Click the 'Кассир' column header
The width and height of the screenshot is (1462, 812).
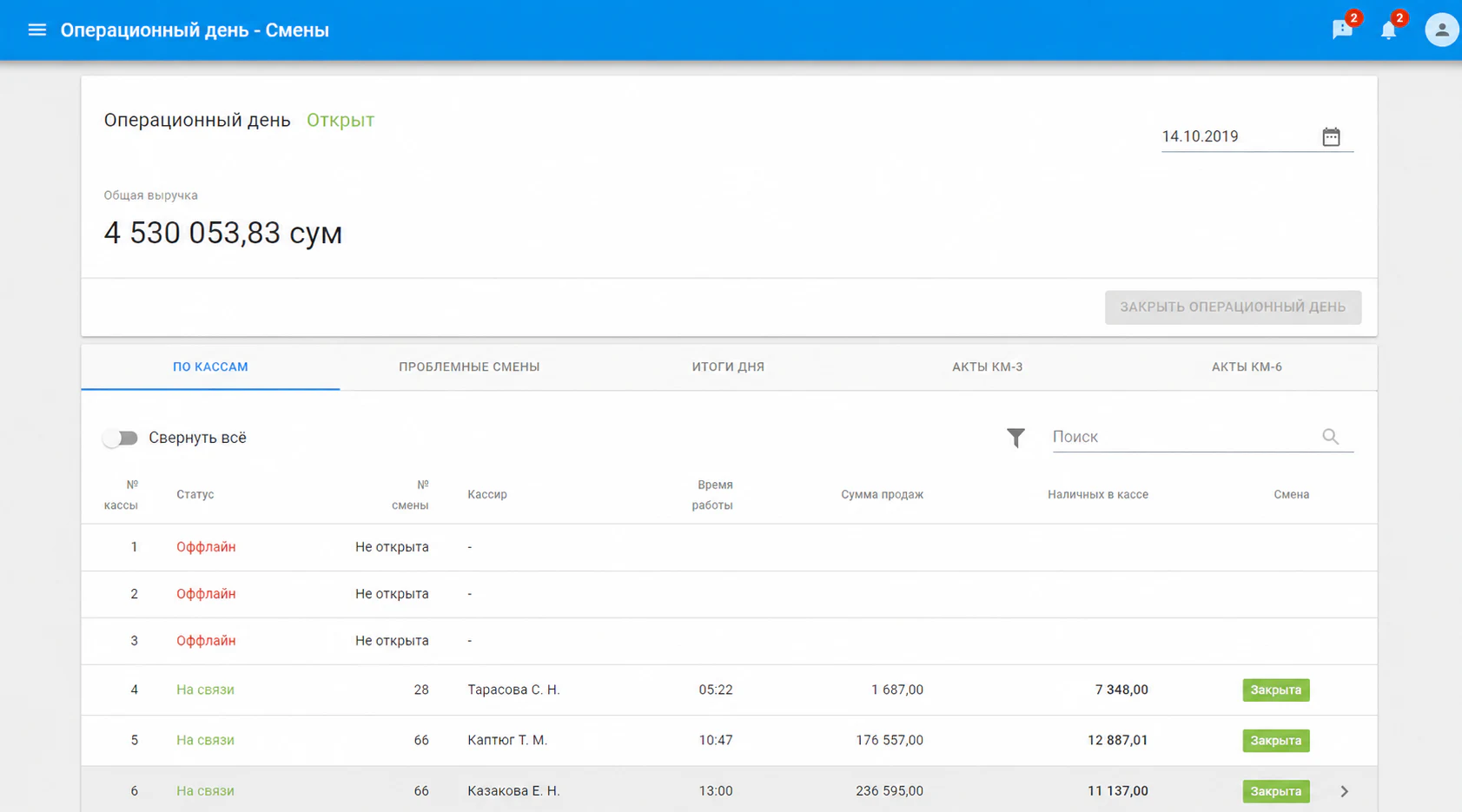click(x=487, y=494)
